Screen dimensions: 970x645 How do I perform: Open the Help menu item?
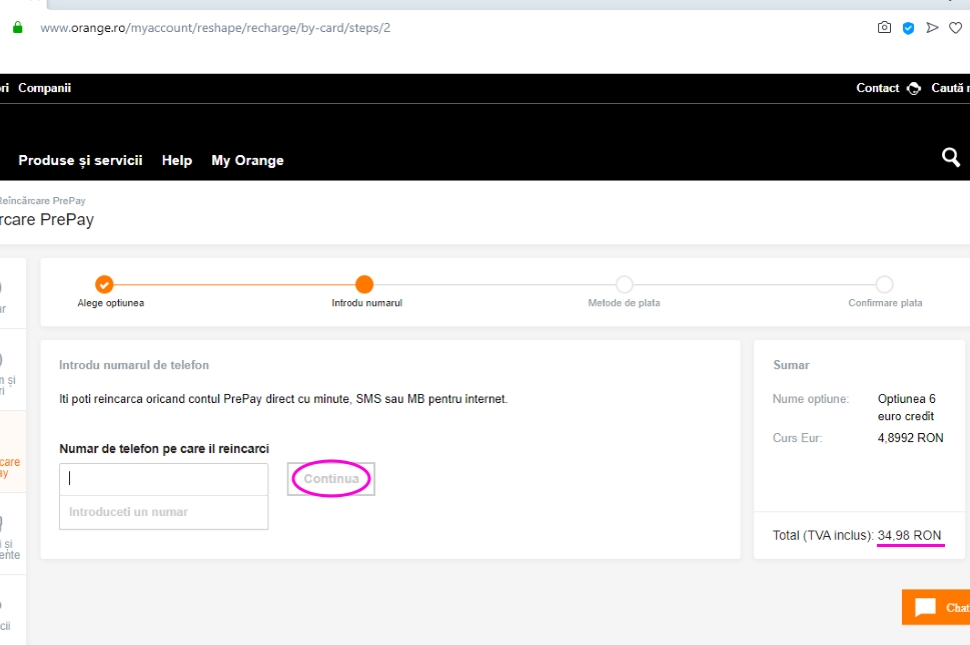point(177,160)
